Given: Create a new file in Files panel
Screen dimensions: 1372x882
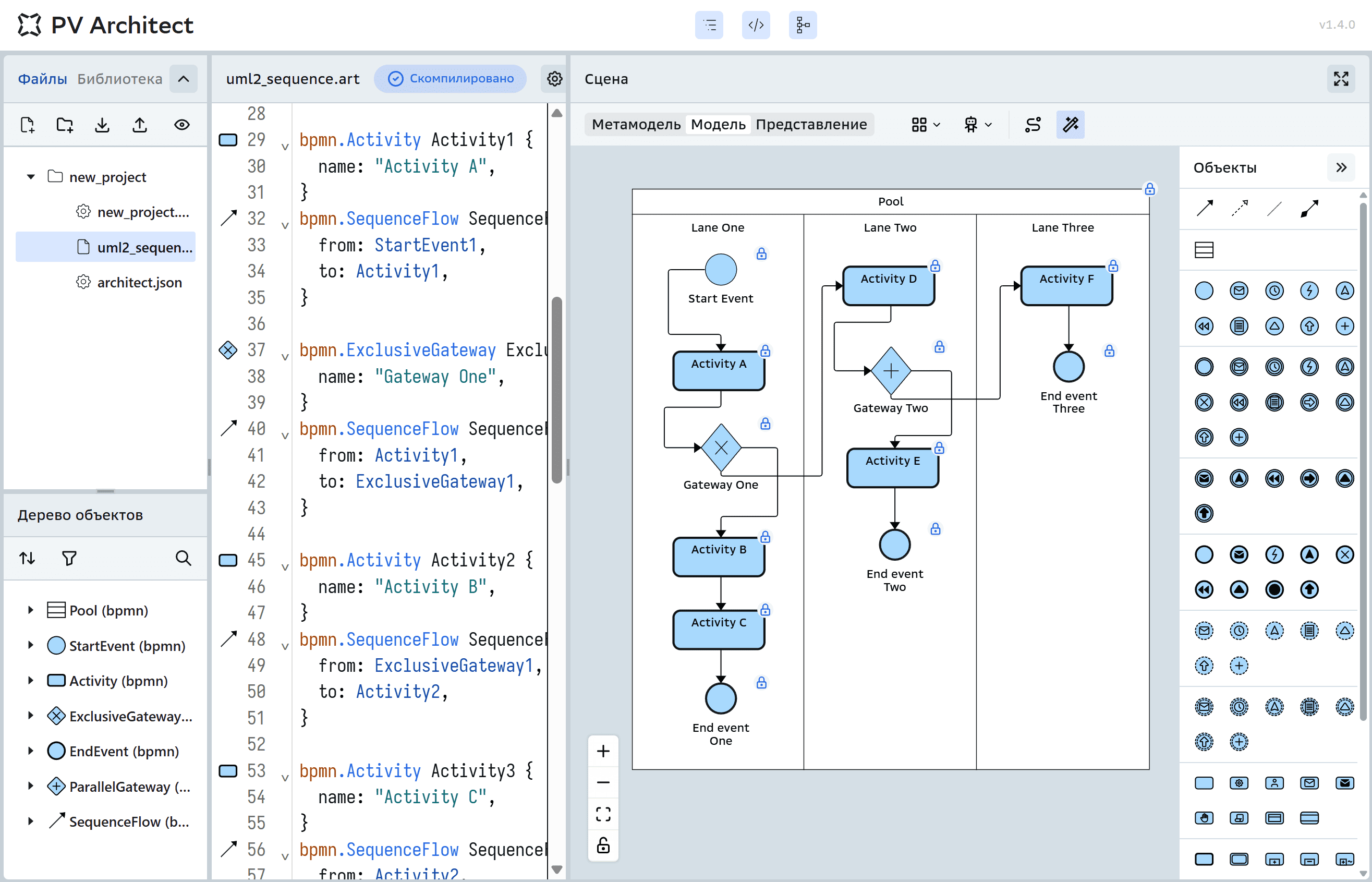Looking at the screenshot, I should (x=27, y=125).
